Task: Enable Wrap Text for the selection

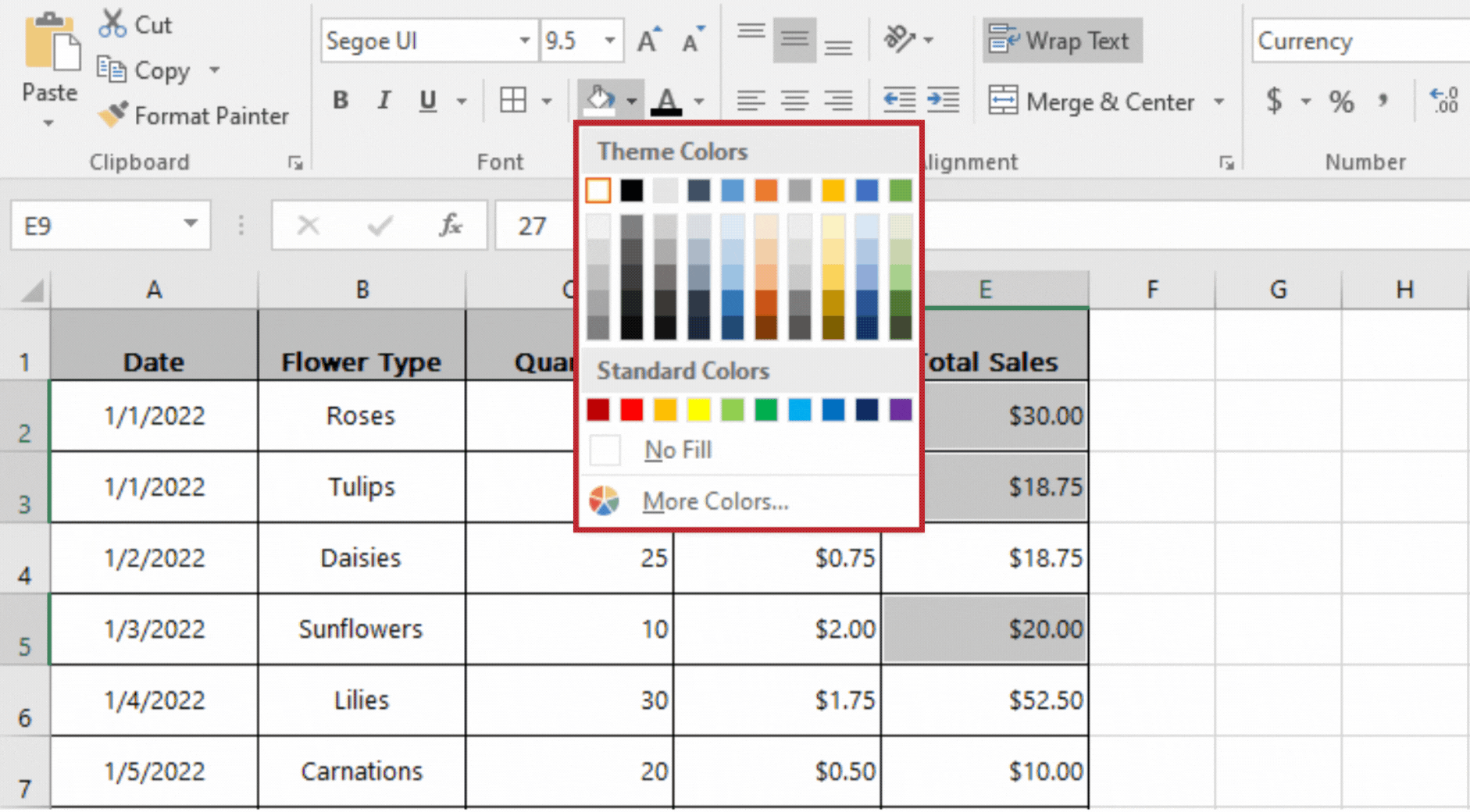Action: click(x=1061, y=41)
